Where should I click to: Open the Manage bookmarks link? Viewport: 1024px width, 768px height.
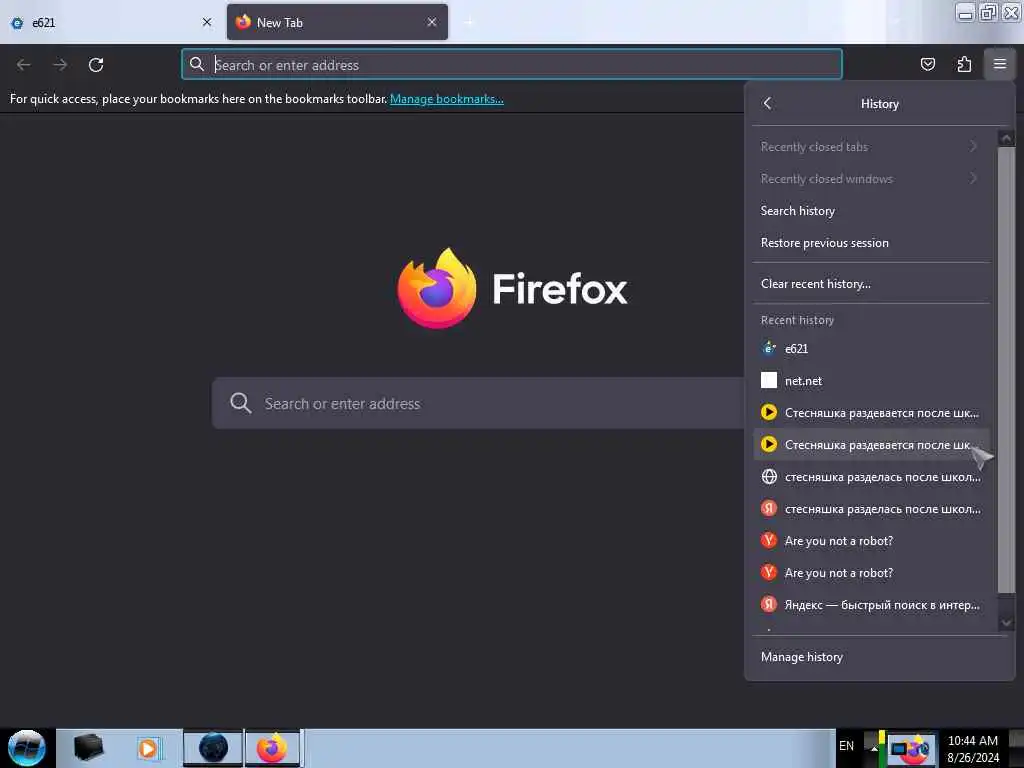click(x=447, y=99)
